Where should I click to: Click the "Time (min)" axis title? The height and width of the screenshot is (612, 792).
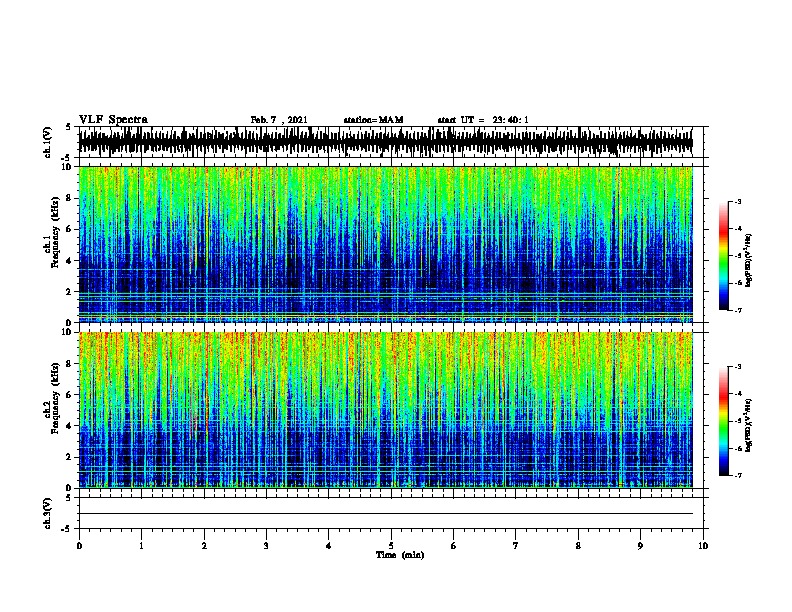point(400,555)
